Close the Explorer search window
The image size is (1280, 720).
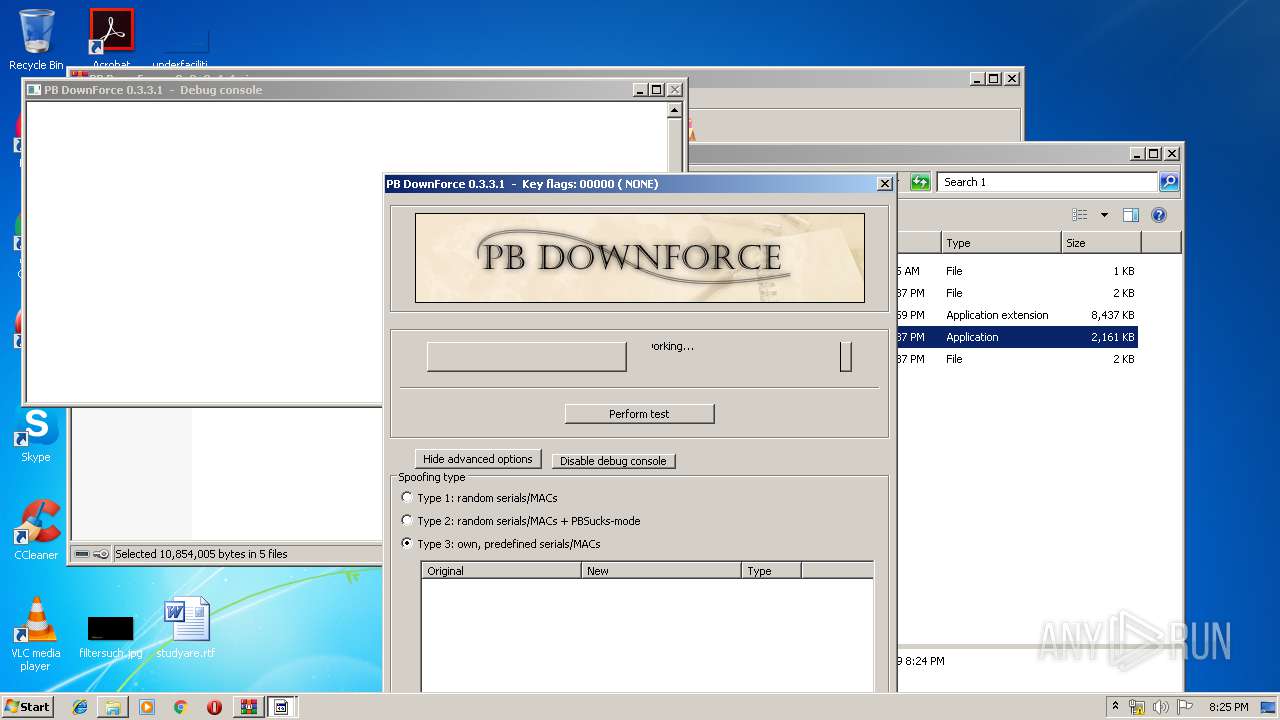(1172, 154)
